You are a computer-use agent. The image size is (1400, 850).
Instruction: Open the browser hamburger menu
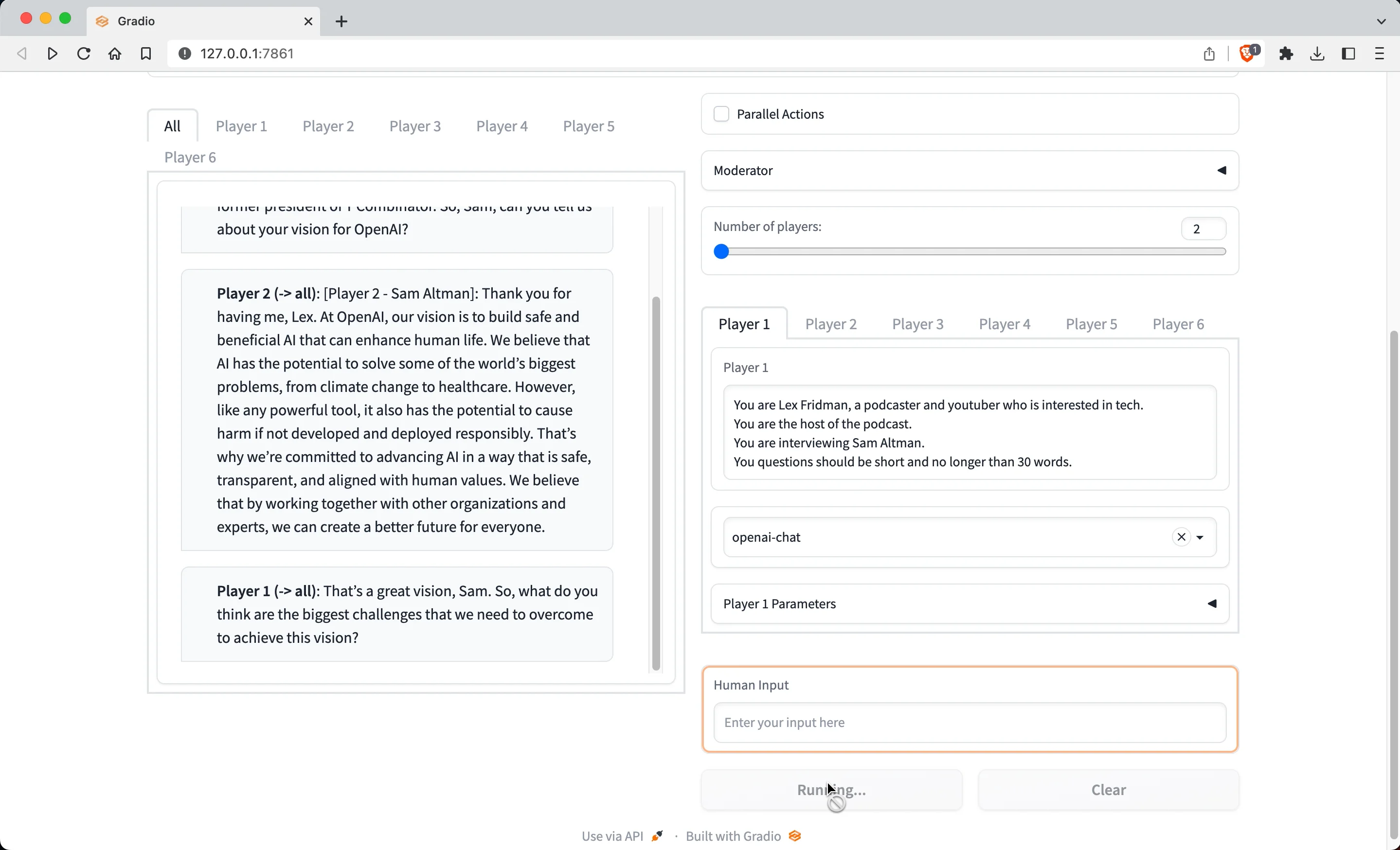(1380, 53)
